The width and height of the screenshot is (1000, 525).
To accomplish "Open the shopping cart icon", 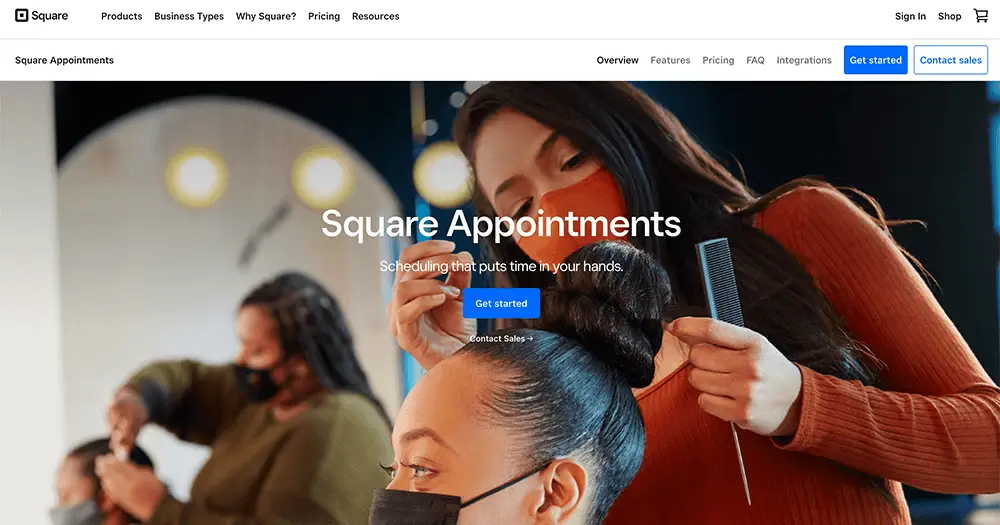I will tap(980, 16).
